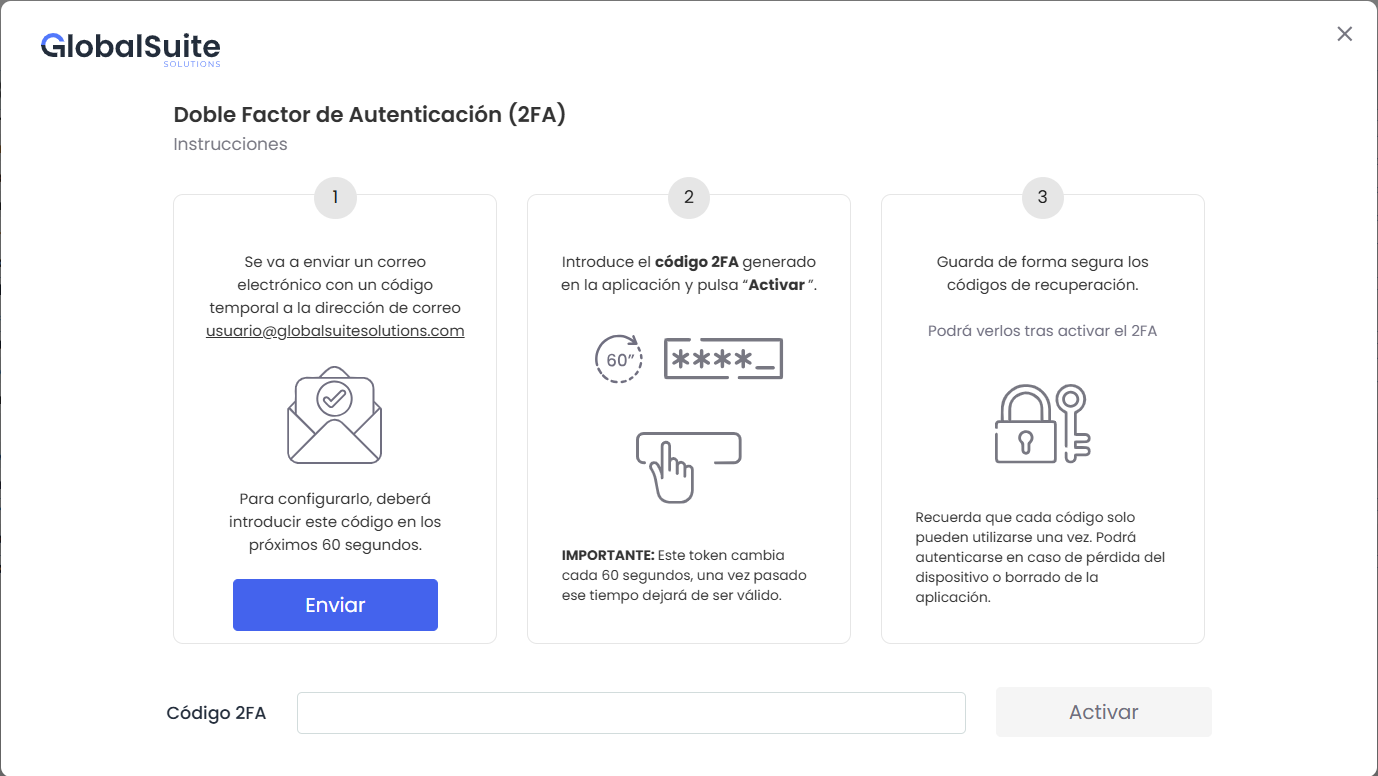
Task: Click the "Podrá verlos tras activar el 2FA" note
Action: click(x=1043, y=331)
